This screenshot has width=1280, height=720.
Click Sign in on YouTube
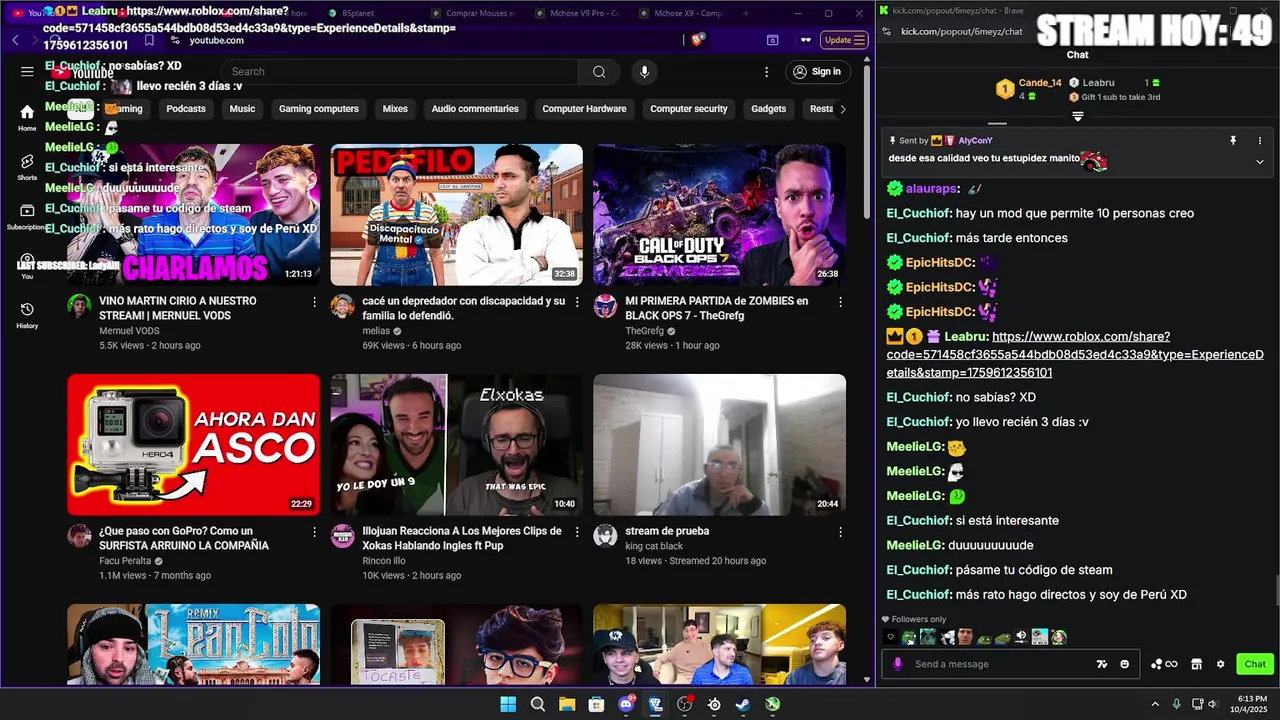tap(816, 72)
